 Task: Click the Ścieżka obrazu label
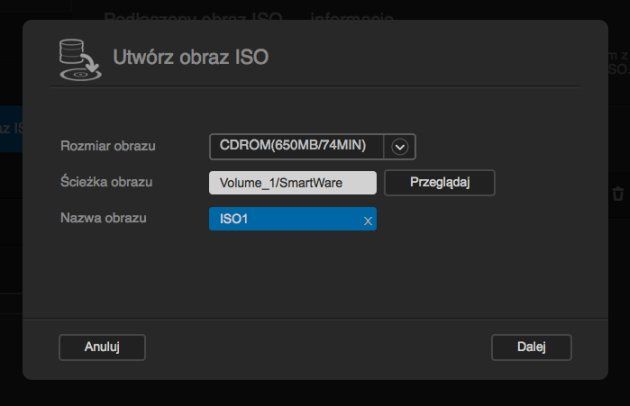[106, 182]
